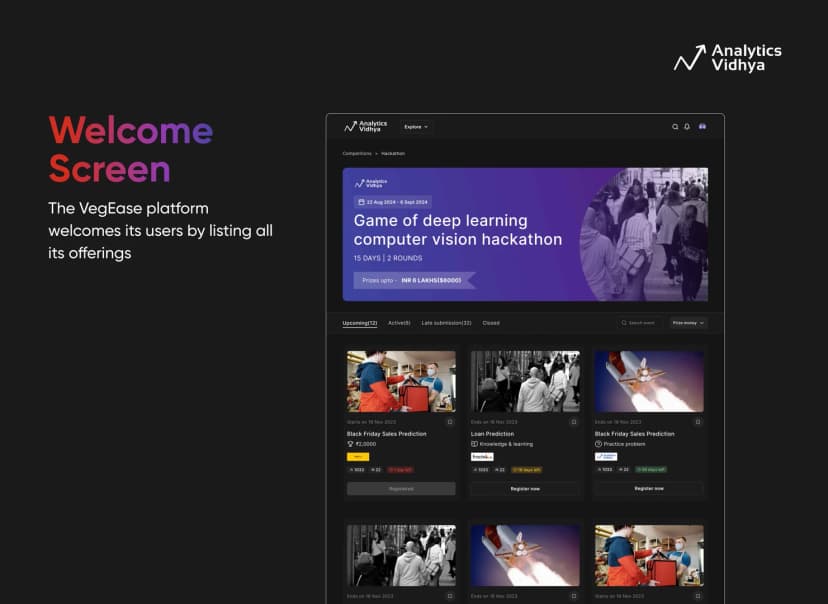Open the Black Friday Sales Prediction practice problem title
This screenshot has width=828, height=604.
(x=635, y=434)
